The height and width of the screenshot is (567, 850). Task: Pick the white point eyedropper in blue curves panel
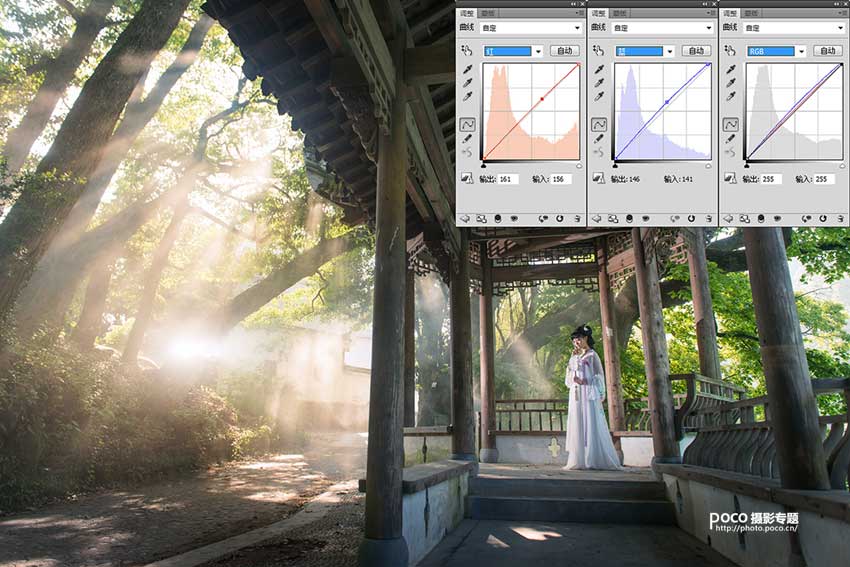599,97
